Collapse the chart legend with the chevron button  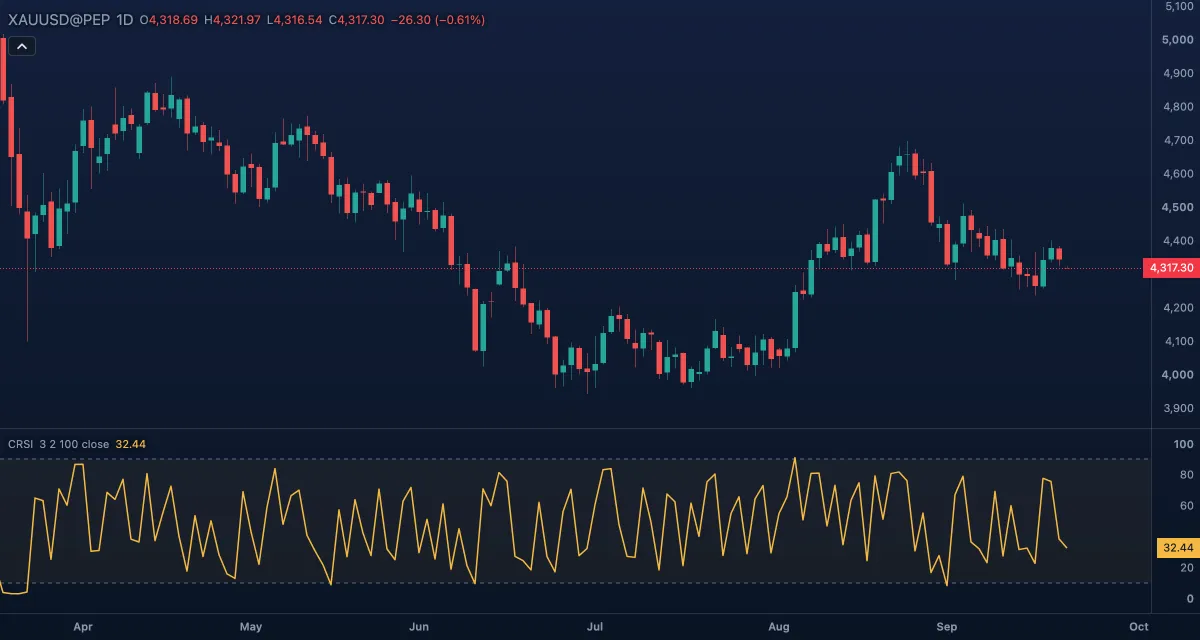click(23, 45)
